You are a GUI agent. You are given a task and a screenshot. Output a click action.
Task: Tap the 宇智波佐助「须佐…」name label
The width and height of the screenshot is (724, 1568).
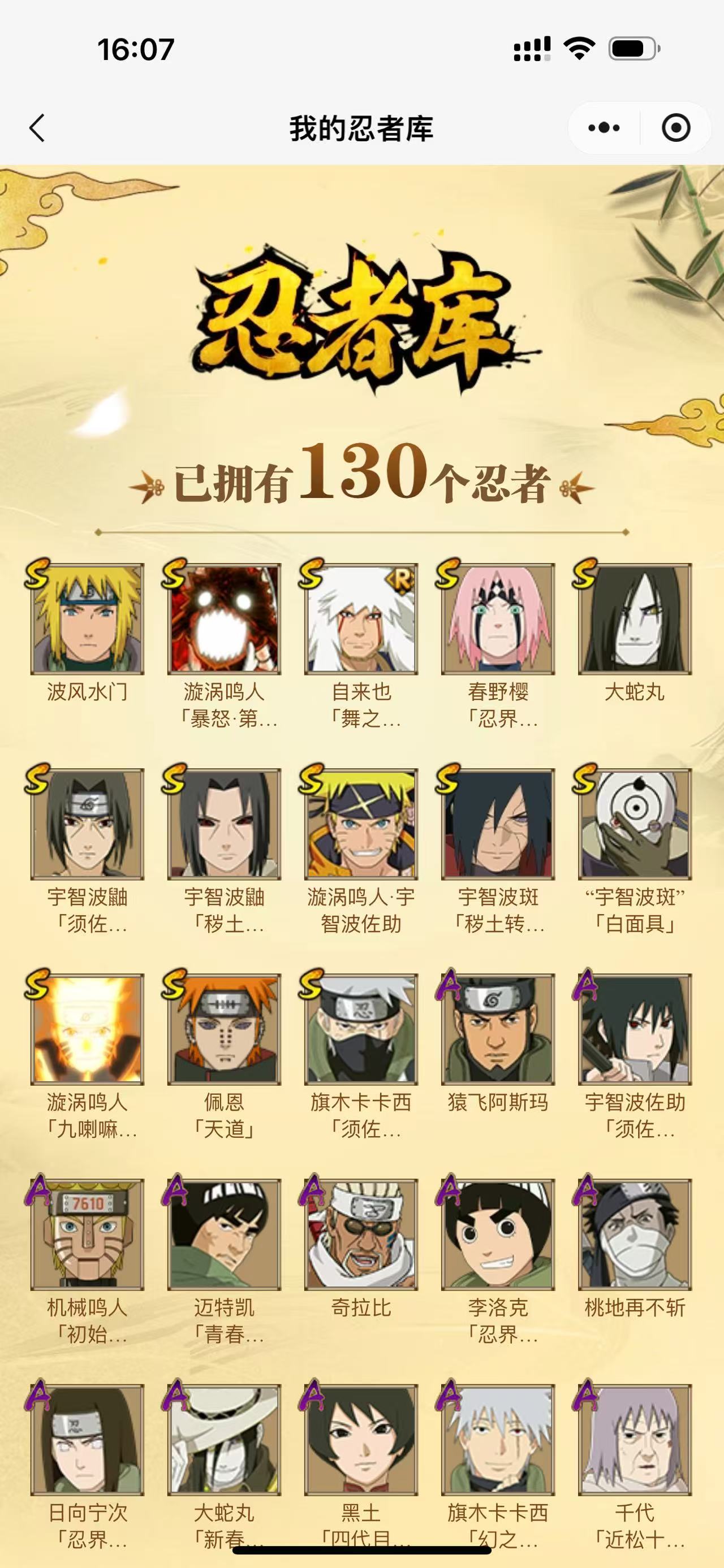pyautogui.click(x=635, y=1115)
